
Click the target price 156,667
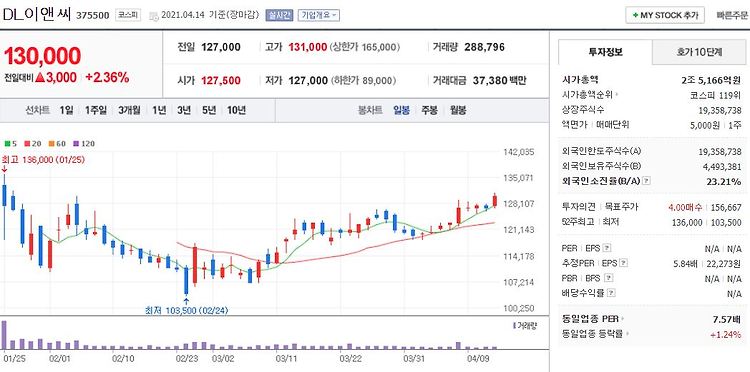(727, 208)
